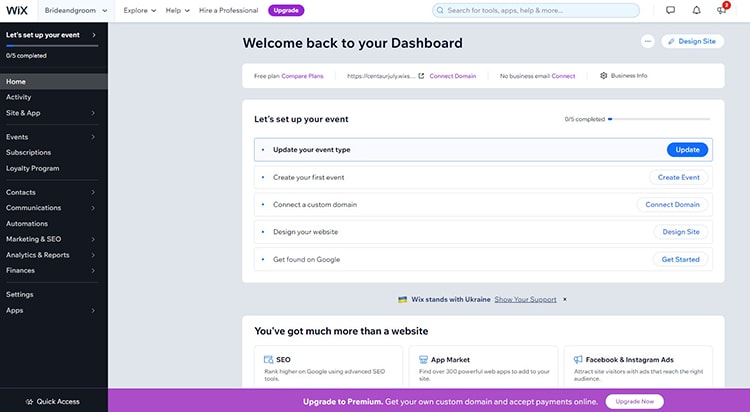Open the announcements megaphone icon
Viewport: 750px width, 412px height.
(x=721, y=10)
